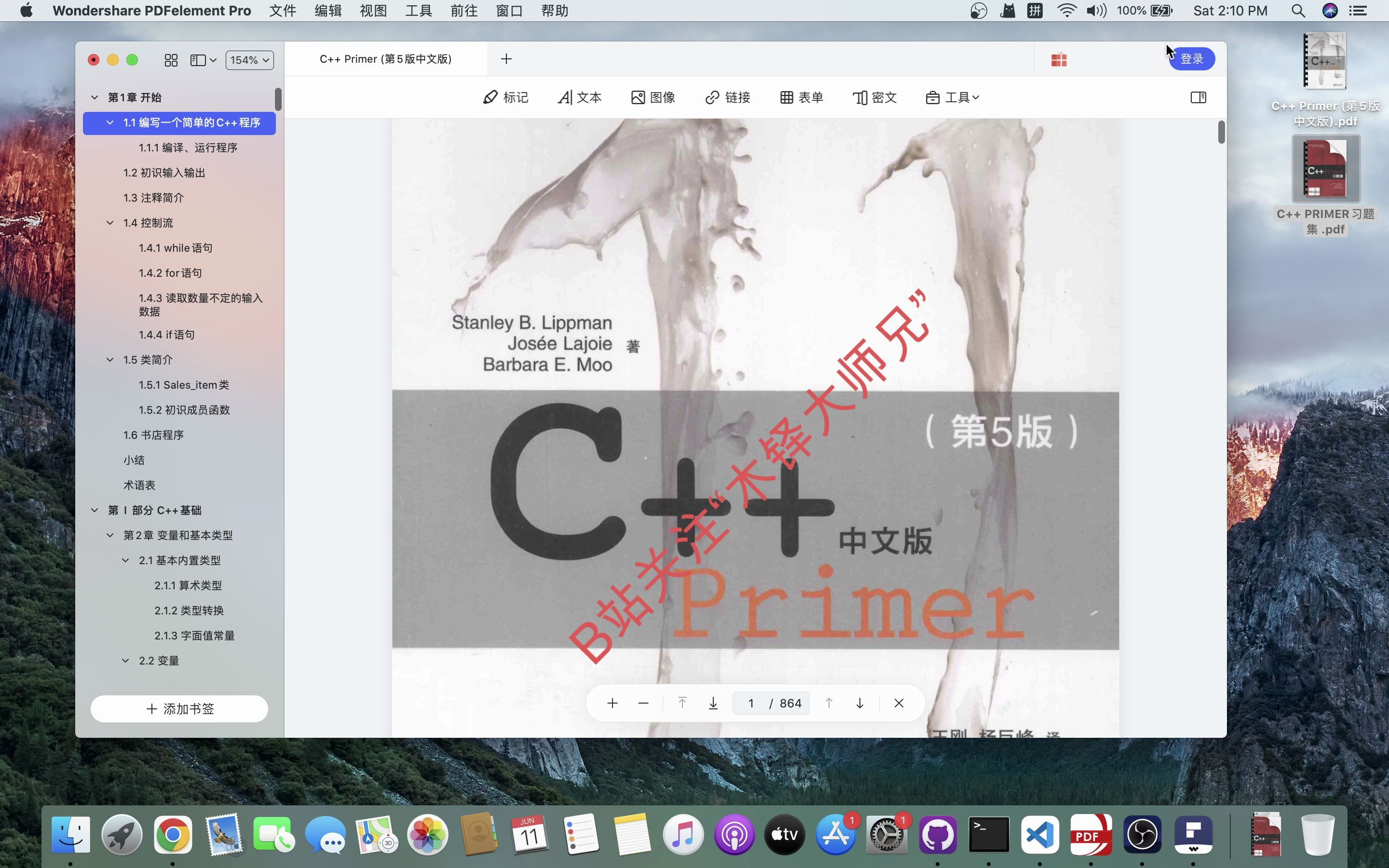
Task: Collapse the 第1章 开始 bookmark
Action: [x=95, y=97]
